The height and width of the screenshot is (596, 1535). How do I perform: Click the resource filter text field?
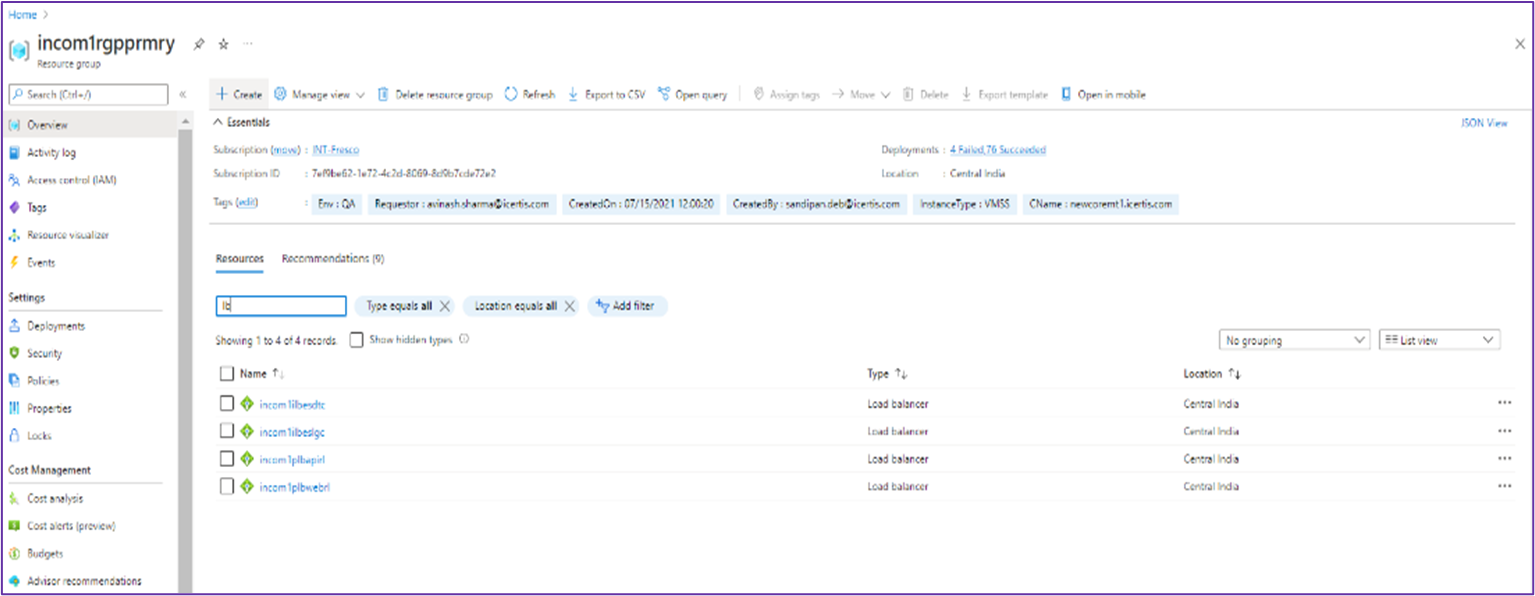[281, 306]
